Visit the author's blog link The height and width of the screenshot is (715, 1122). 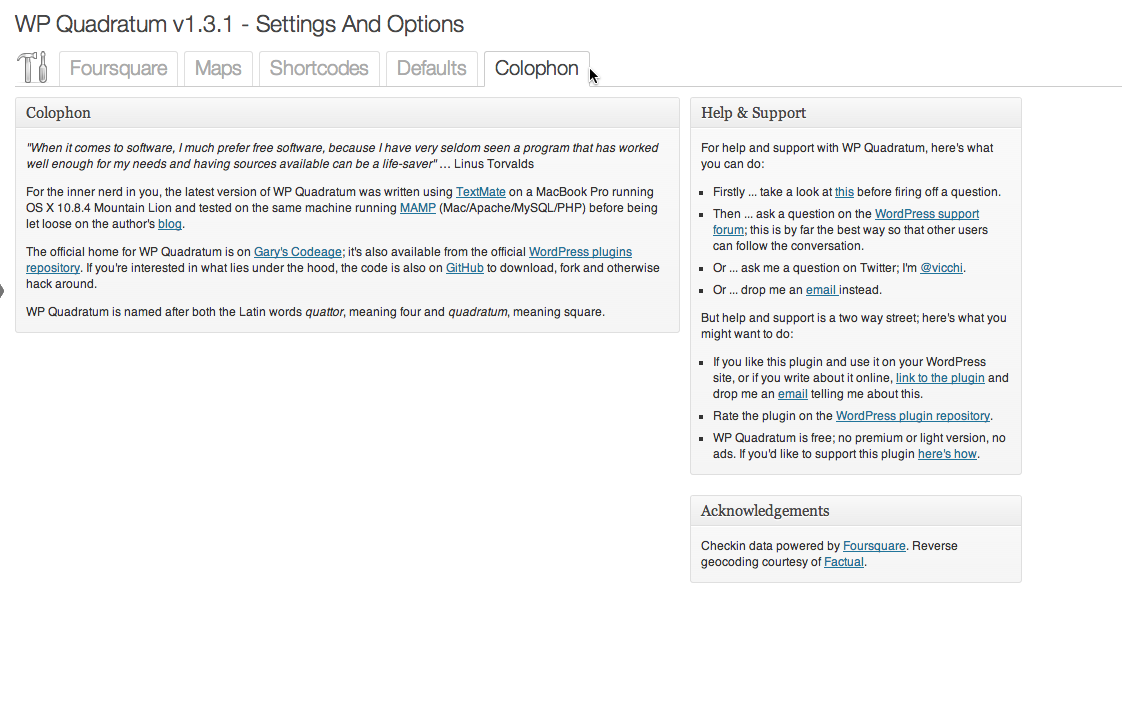point(170,224)
